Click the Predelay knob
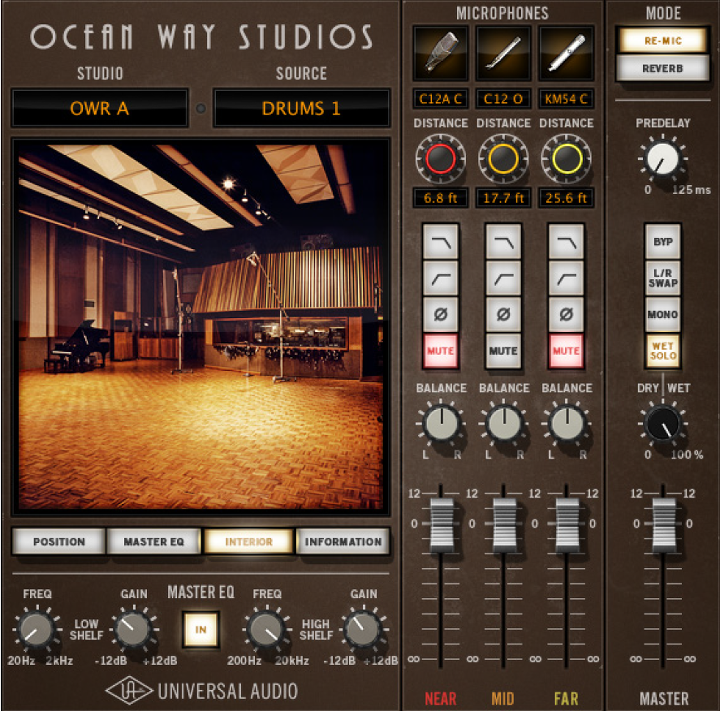The image size is (720, 711). point(663,158)
